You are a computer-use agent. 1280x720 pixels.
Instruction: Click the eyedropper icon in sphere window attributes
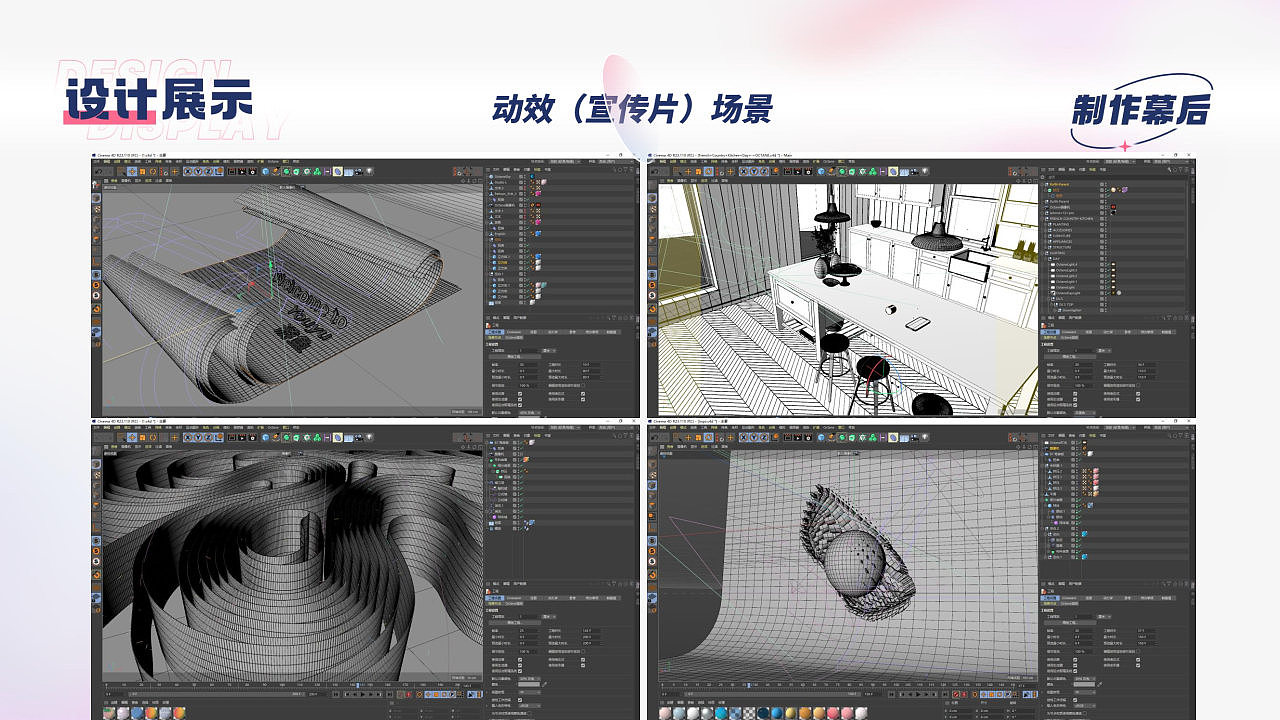[1100, 684]
